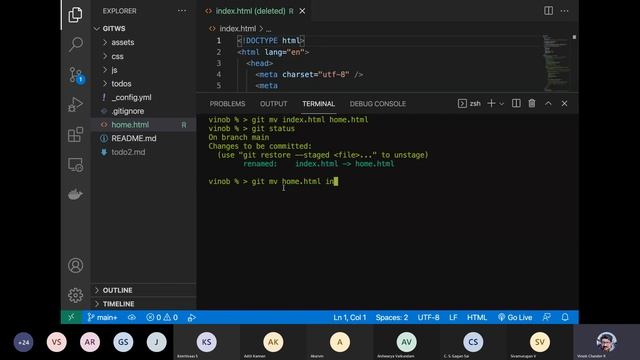The width and height of the screenshot is (640, 360).
Task: Open the Extensions view icon
Action: (76, 134)
